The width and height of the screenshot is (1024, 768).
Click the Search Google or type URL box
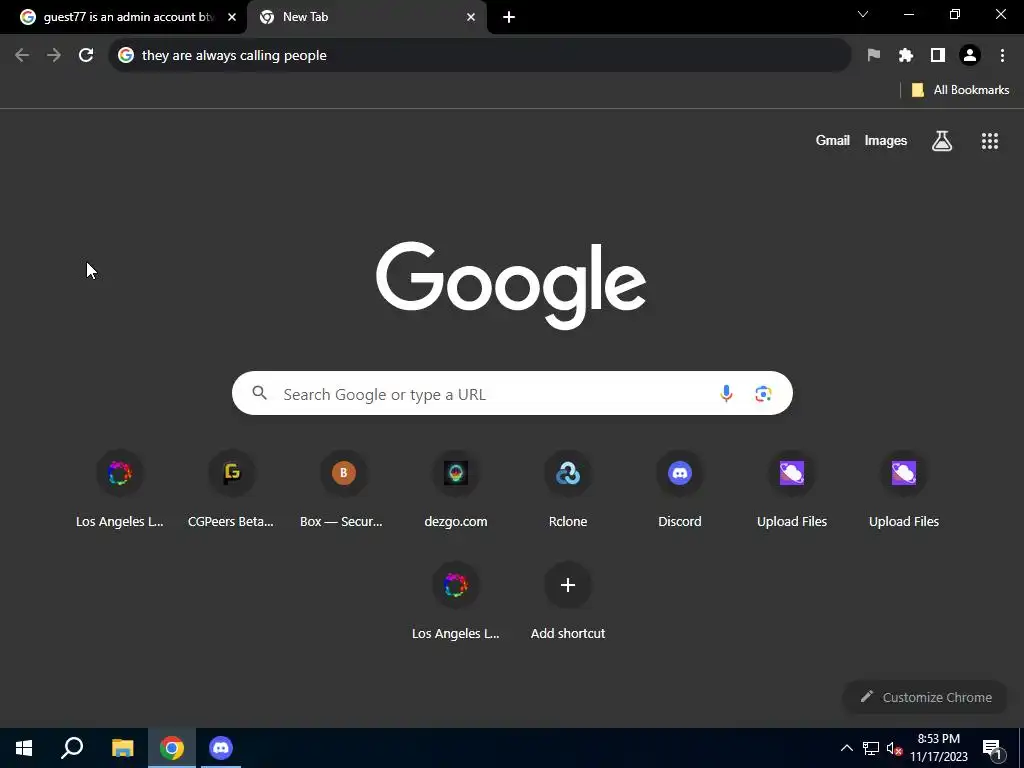point(512,394)
